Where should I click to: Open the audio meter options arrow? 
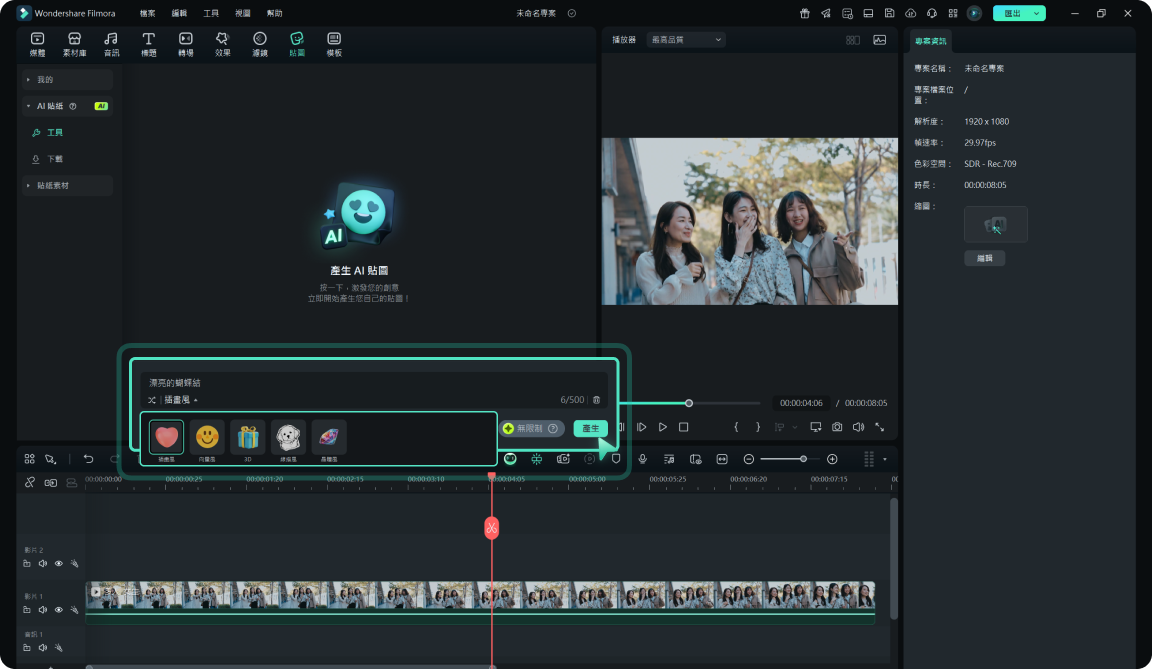885,459
